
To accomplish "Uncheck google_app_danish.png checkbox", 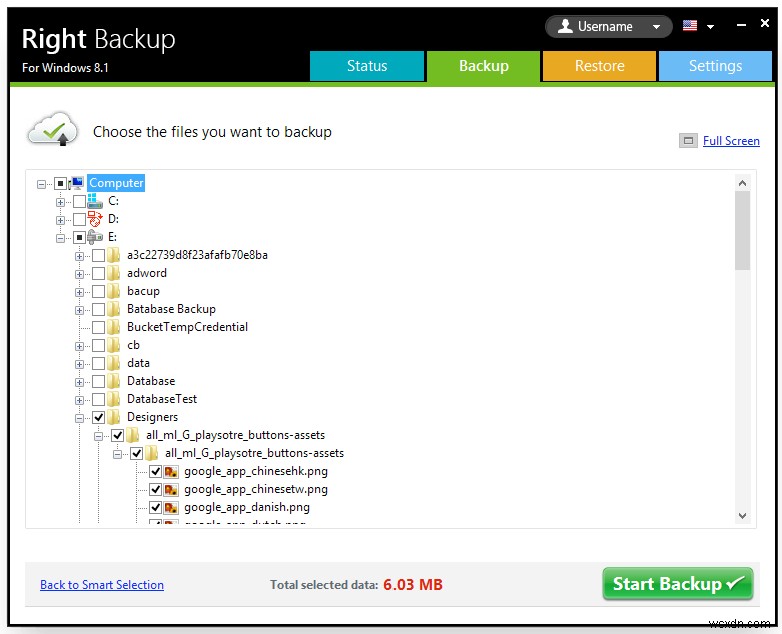I will tap(155, 507).
